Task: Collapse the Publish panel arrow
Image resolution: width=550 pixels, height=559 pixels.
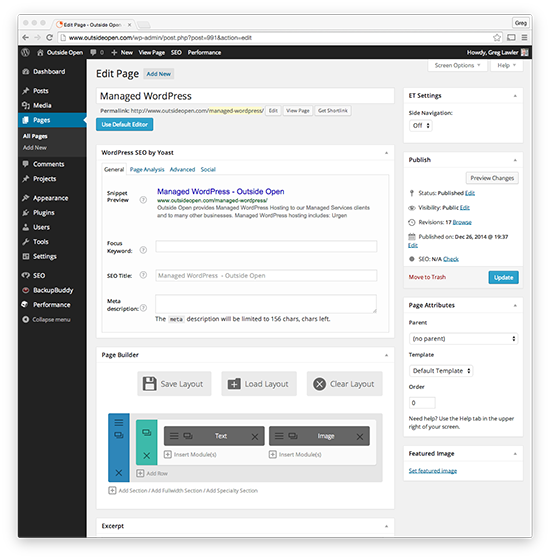Action: (x=515, y=160)
